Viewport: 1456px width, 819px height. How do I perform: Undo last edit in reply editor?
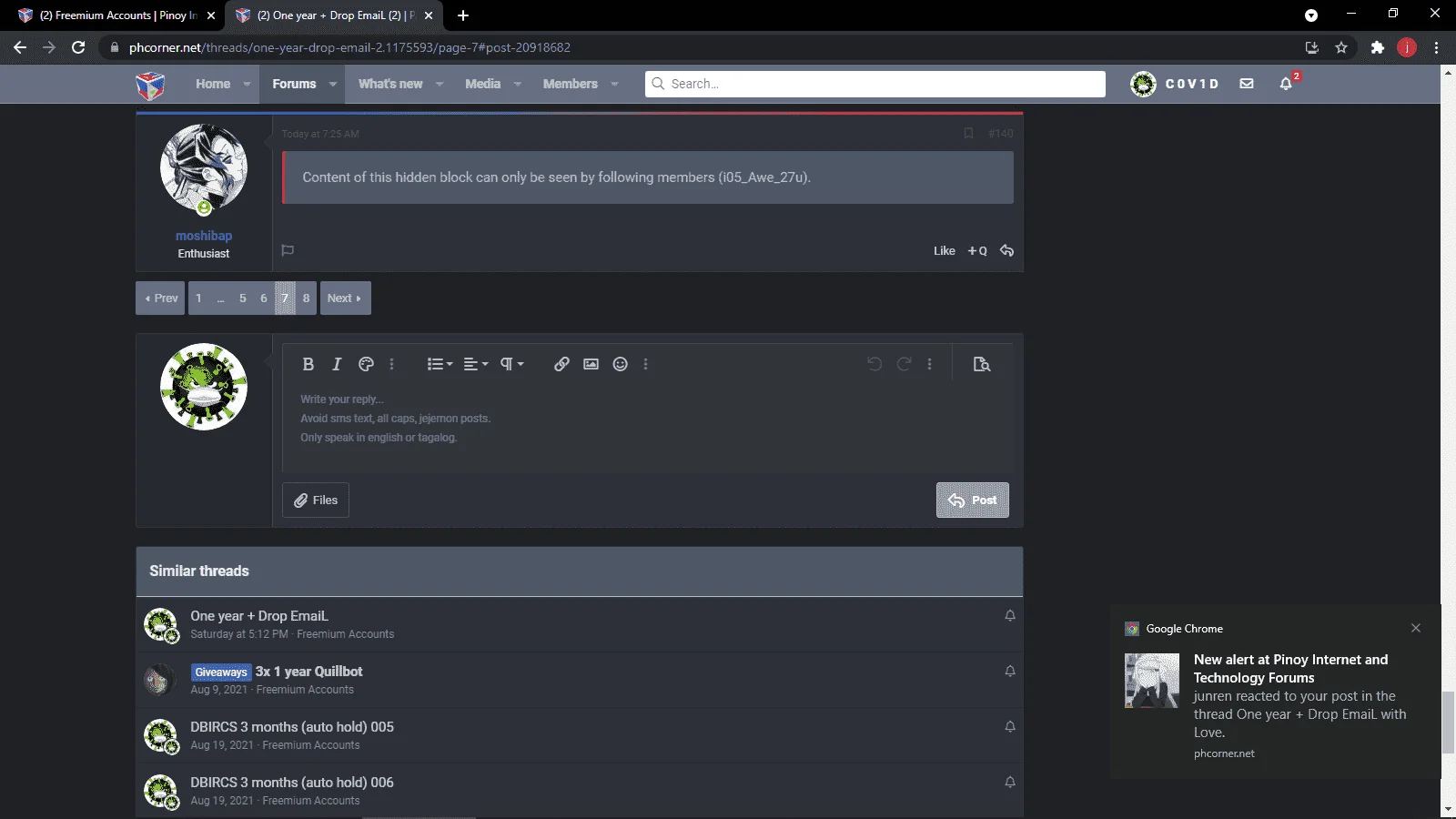click(x=875, y=364)
